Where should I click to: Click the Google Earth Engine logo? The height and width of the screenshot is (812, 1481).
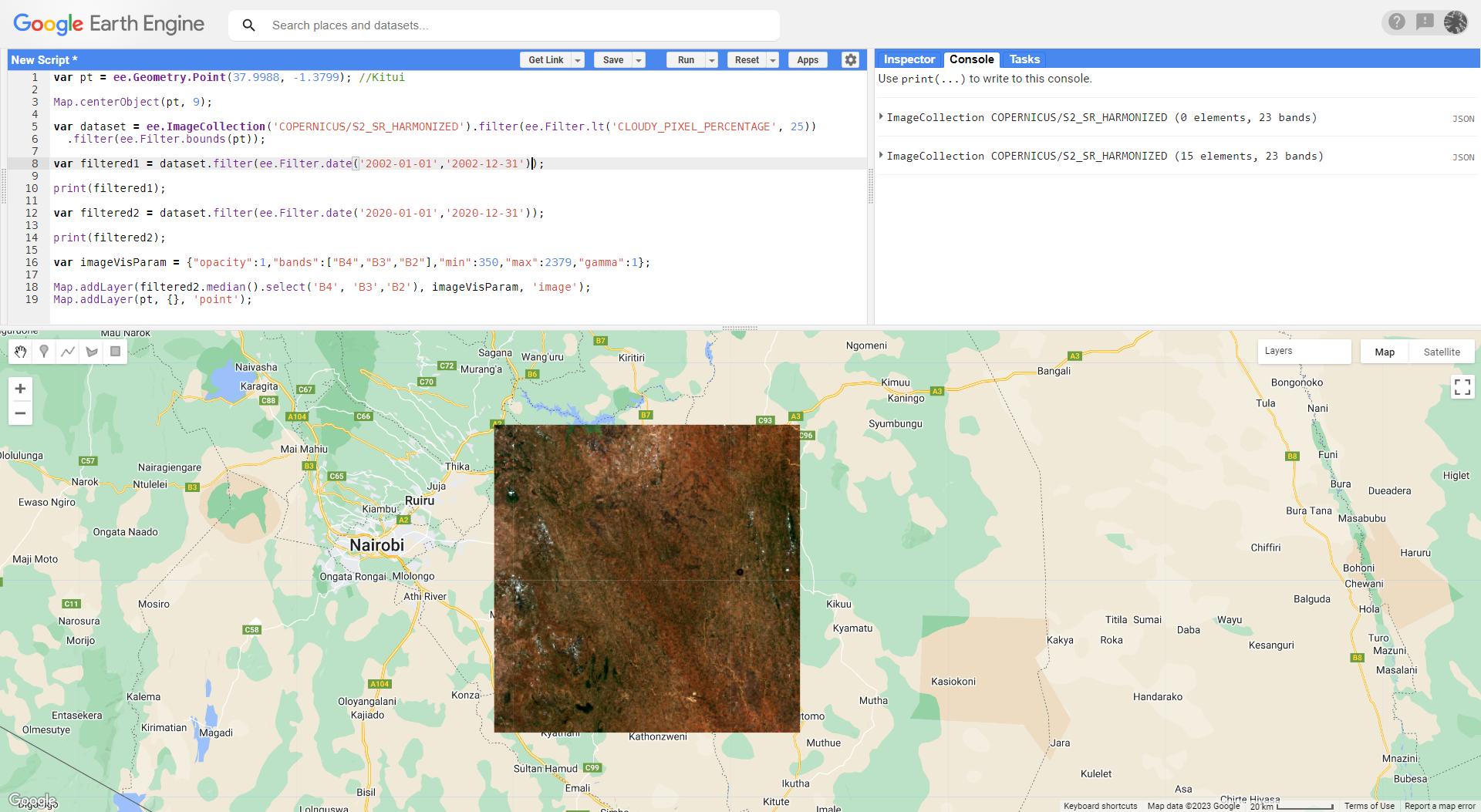(109, 24)
